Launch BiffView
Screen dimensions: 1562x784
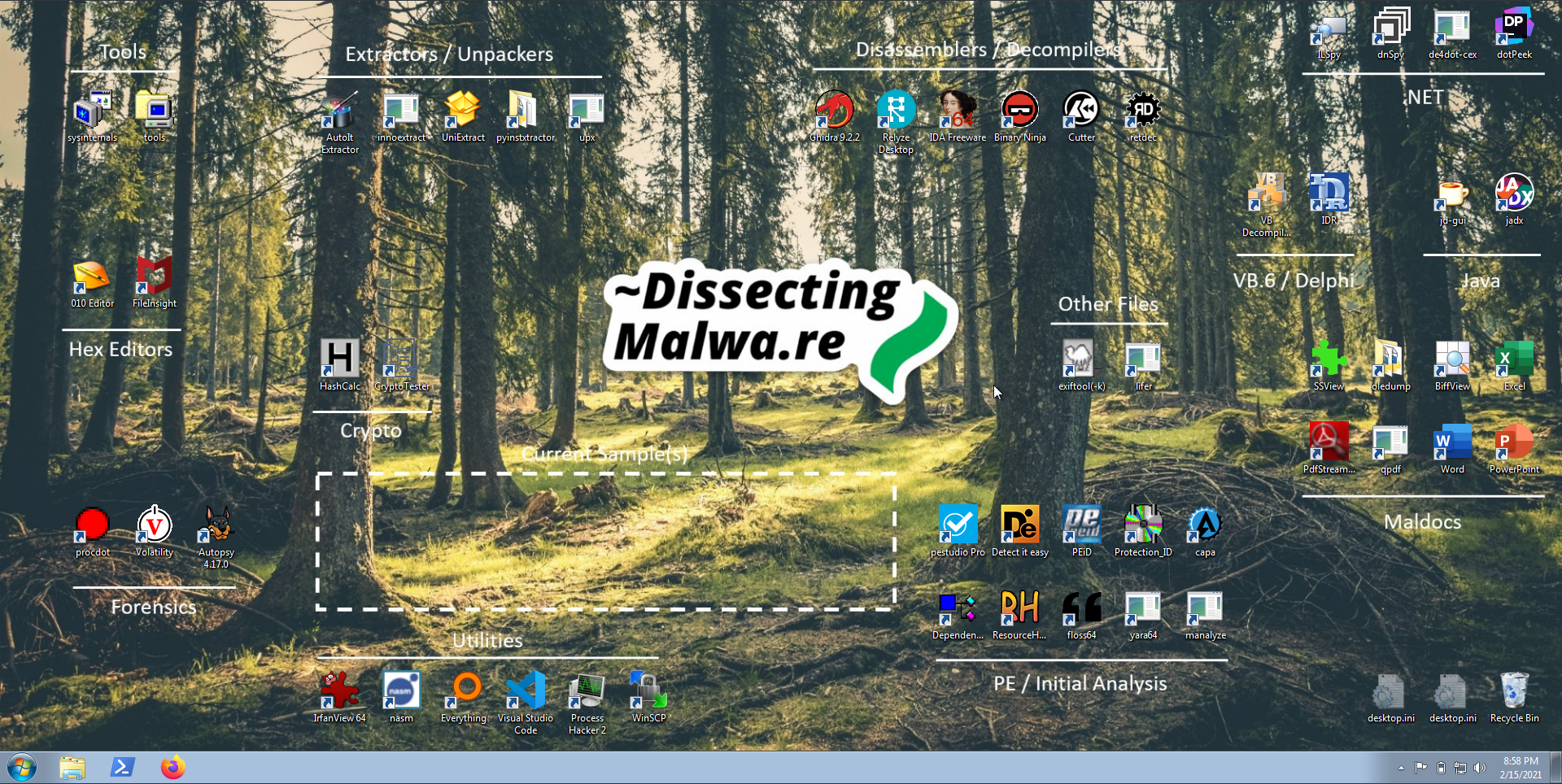1452,365
